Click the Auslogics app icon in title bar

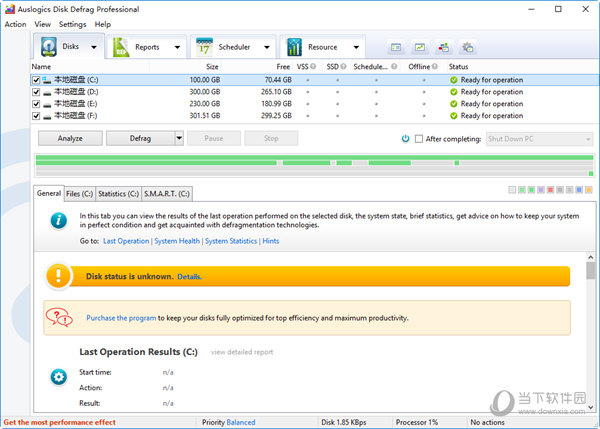pyautogui.click(x=10, y=9)
